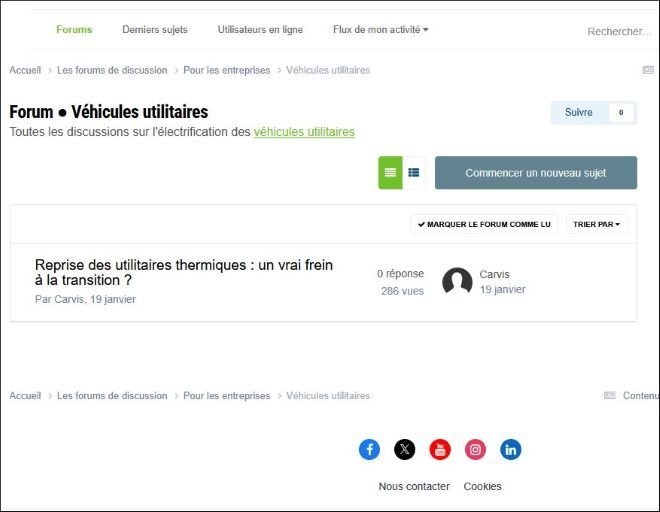The width and height of the screenshot is (660, 512).
Task: Follow the green 'véhicules utilitaires' link
Action: point(304,132)
